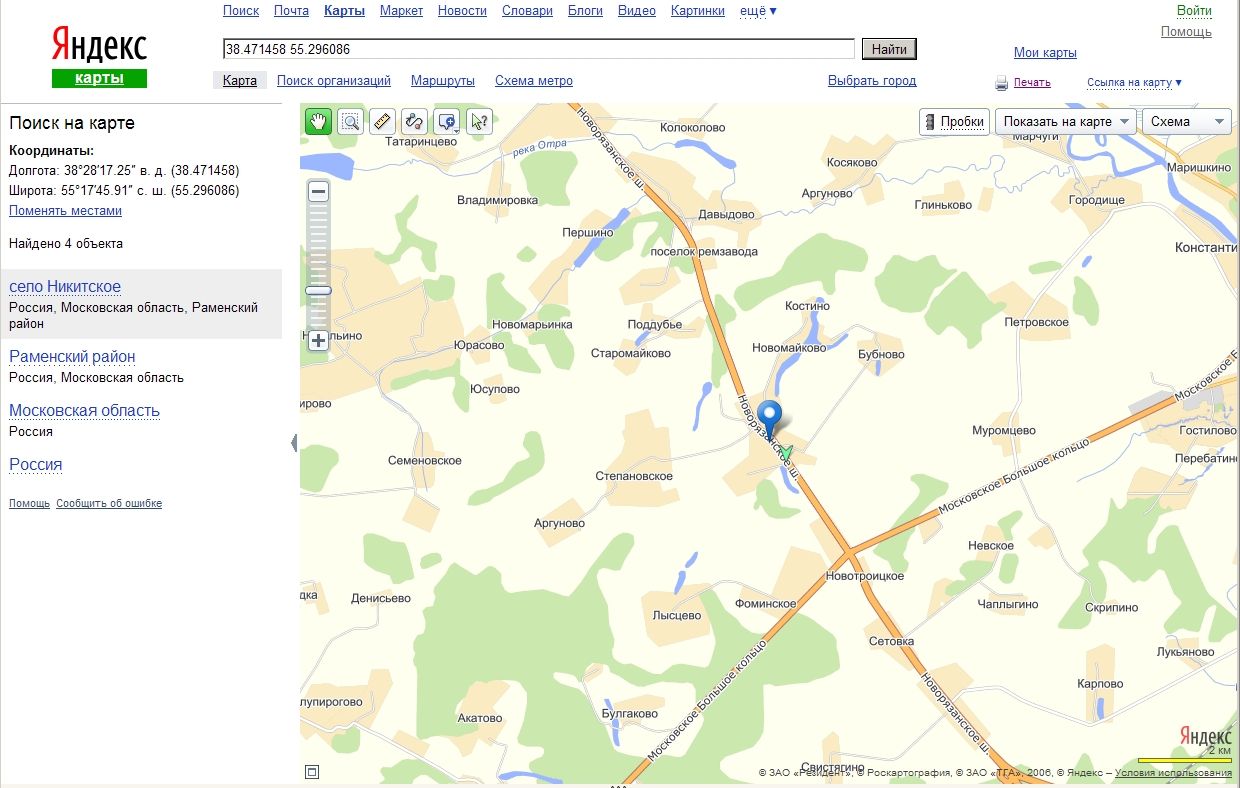Activate the ruler distance tool
The width and height of the screenshot is (1240, 788).
click(382, 122)
